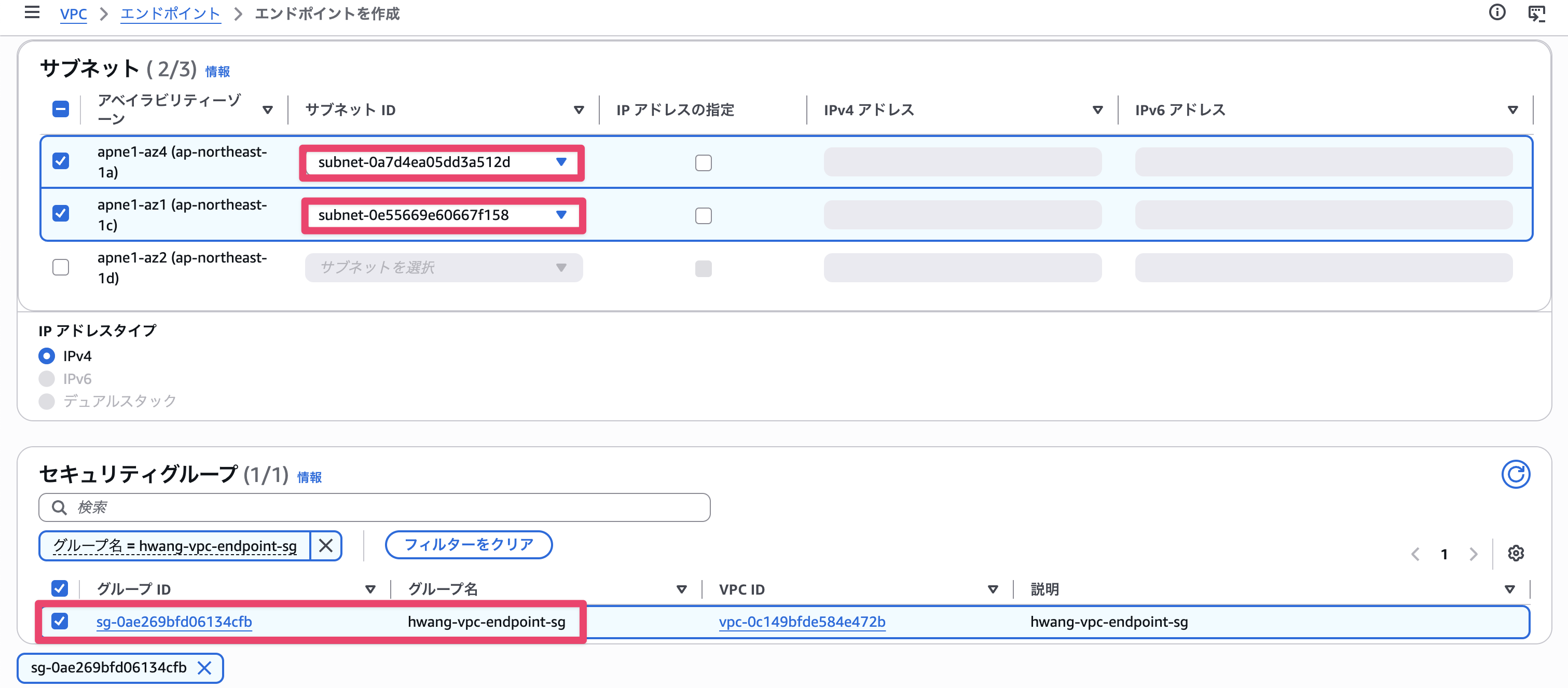Sort by VPC ID column
Image resolution: width=1568 pixels, height=688 pixels.
pos(993,589)
